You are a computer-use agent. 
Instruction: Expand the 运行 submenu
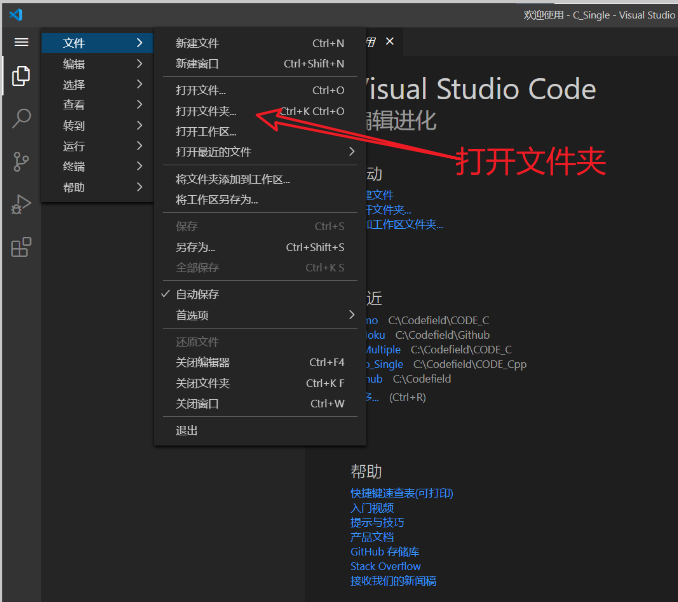click(97, 146)
